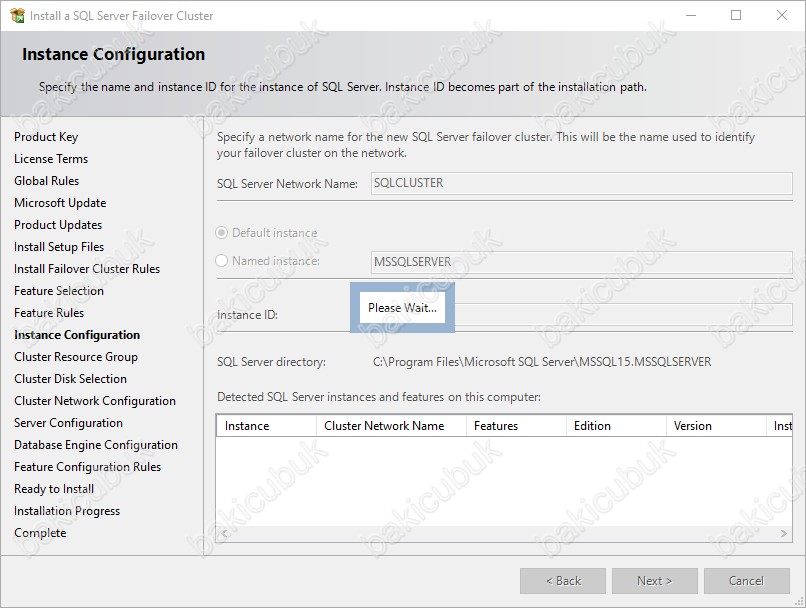This screenshot has width=806, height=608.
Task: Open the Install Failover Cluster Rules step
Action: 87,269
